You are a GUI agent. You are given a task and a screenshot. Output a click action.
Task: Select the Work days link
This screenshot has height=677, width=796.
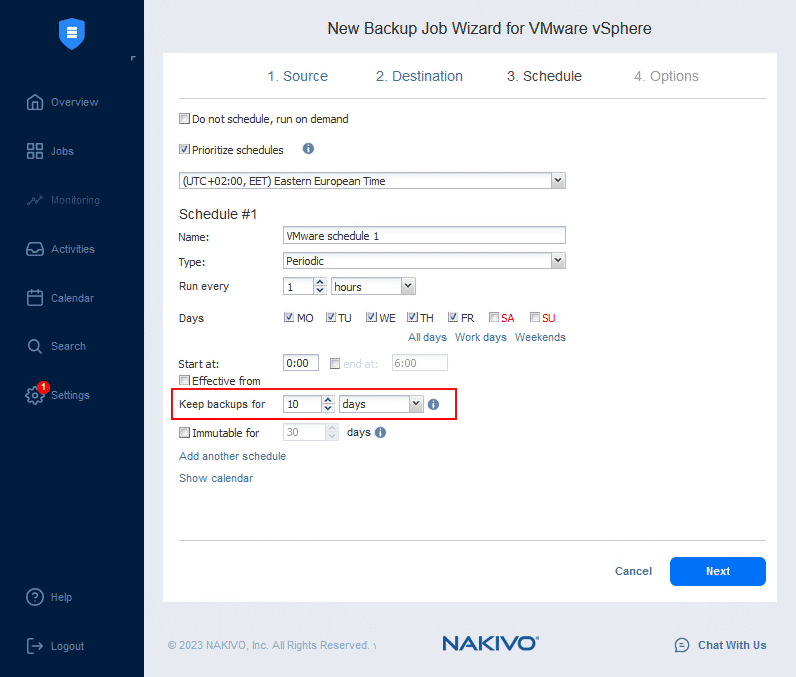(480, 337)
